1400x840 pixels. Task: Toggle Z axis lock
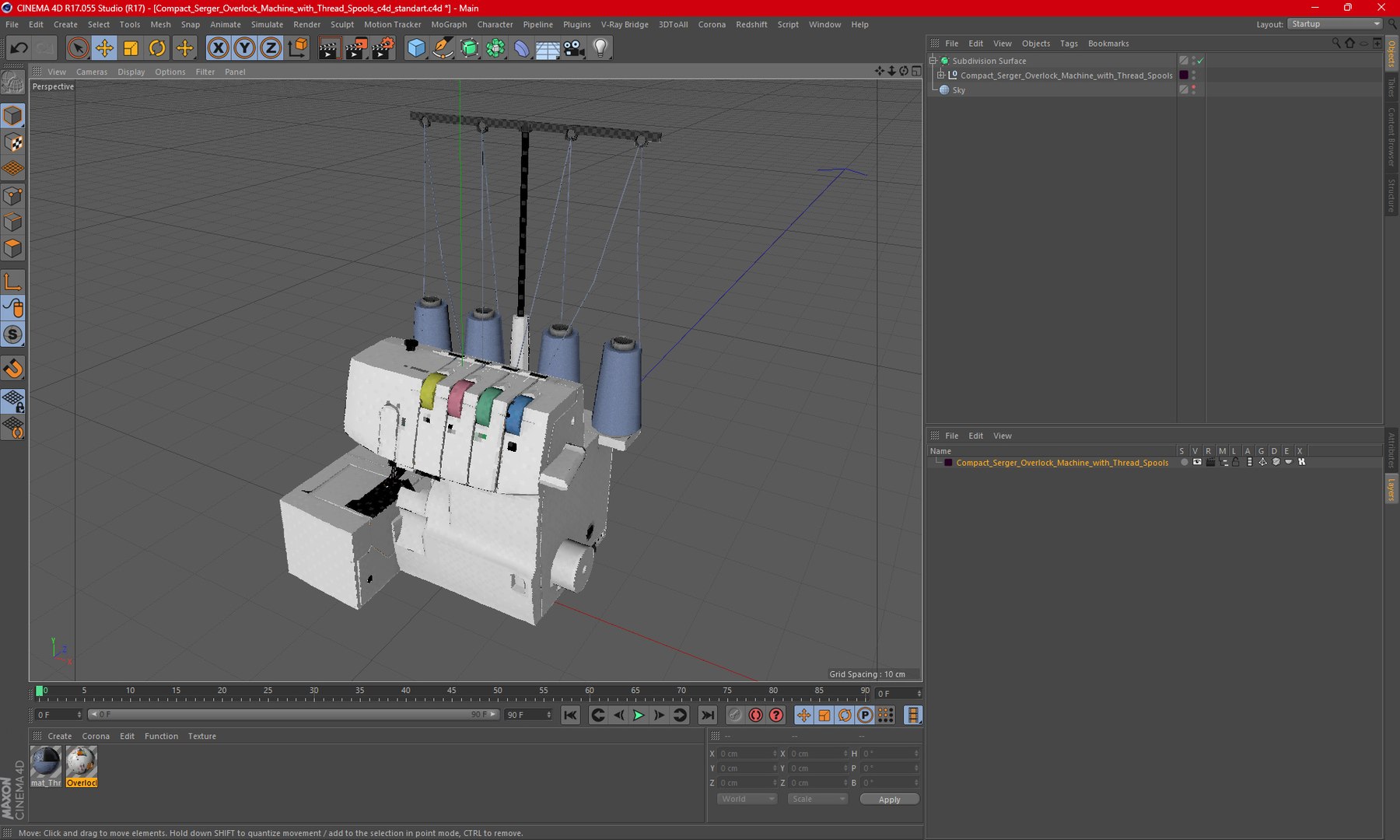coord(271,48)
